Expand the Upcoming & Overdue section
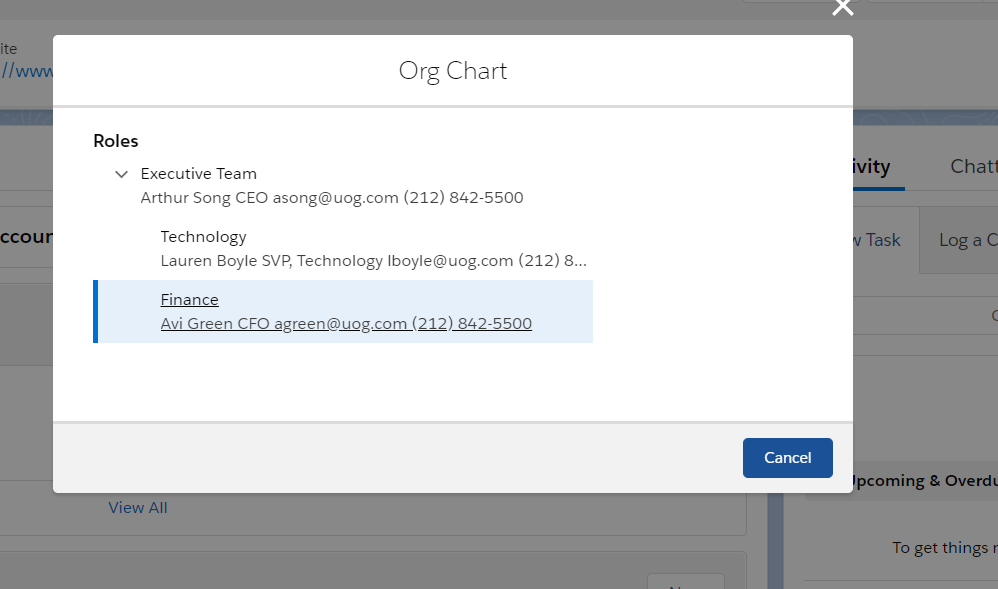Image resolution: width=998 pixels, height=589 pixels. pyautogui.click(x=930, y=480)
